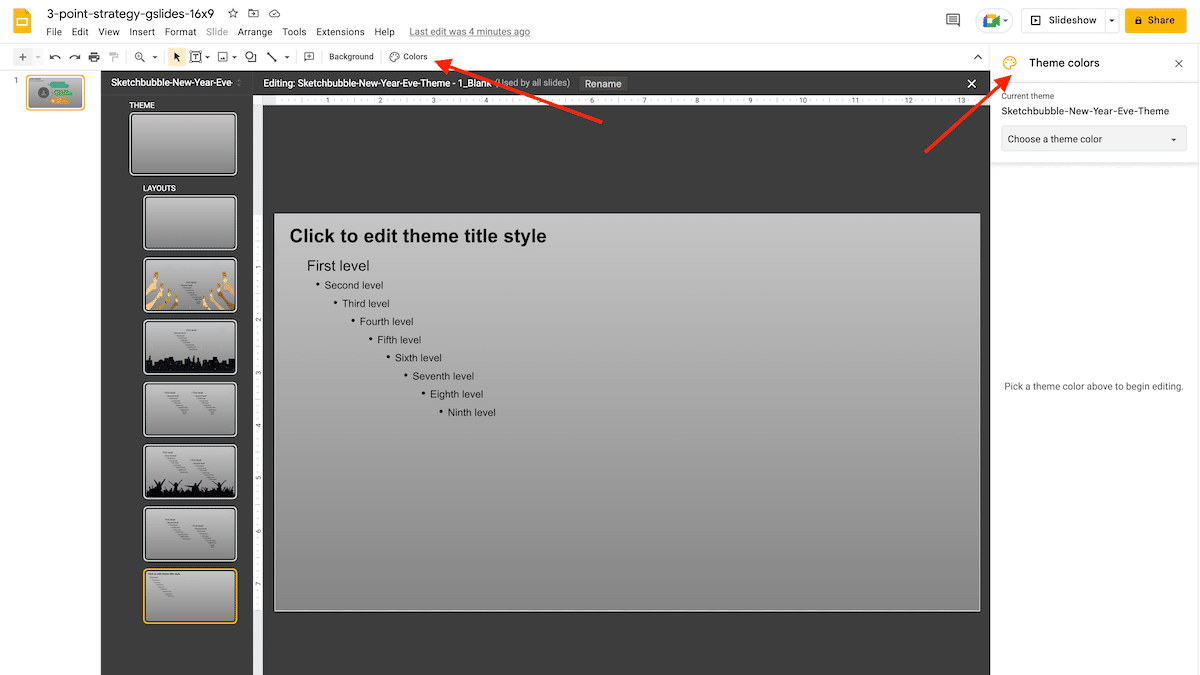Click the Rename button
1200x675 pixels.
602,83
